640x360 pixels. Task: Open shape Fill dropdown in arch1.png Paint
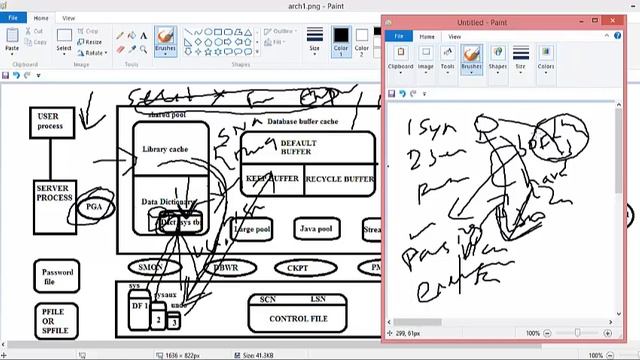(284, 42)
